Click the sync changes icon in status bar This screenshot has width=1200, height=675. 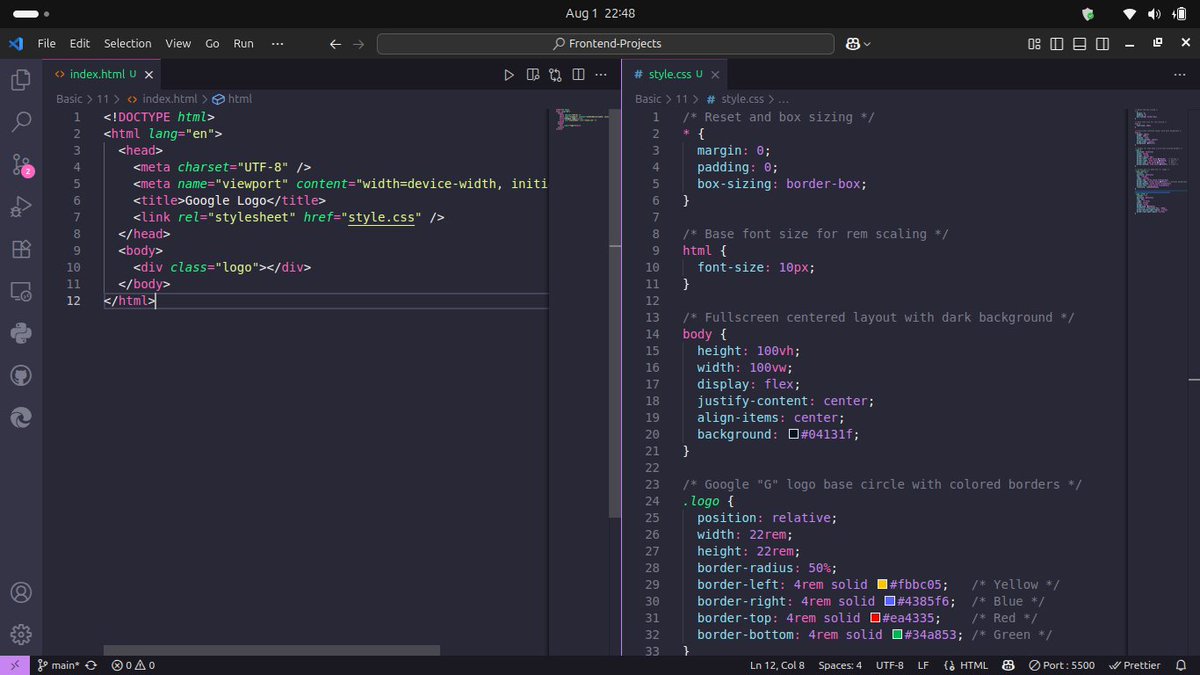tap(92, 665)
